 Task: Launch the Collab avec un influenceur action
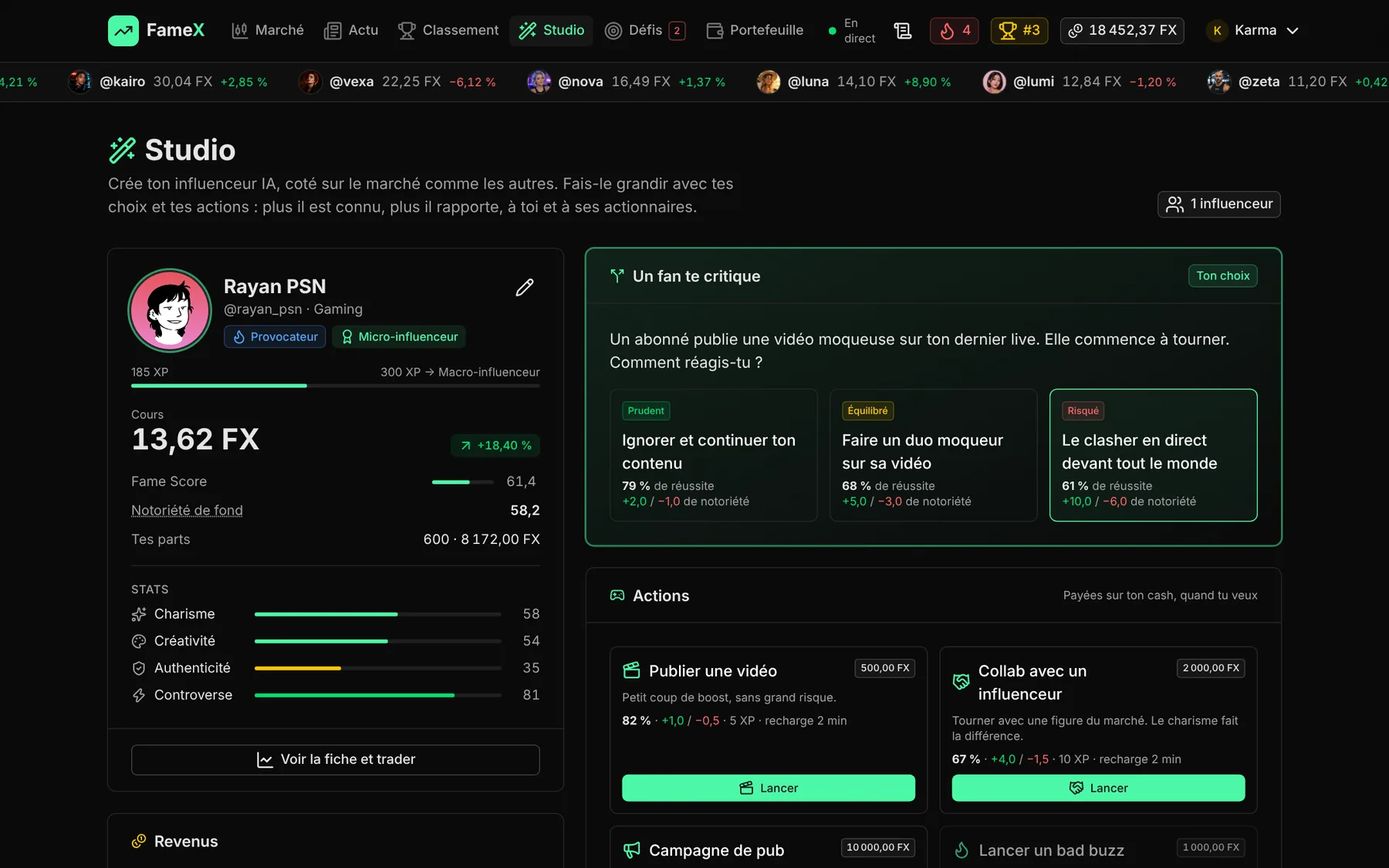(x=1098, y=788)
